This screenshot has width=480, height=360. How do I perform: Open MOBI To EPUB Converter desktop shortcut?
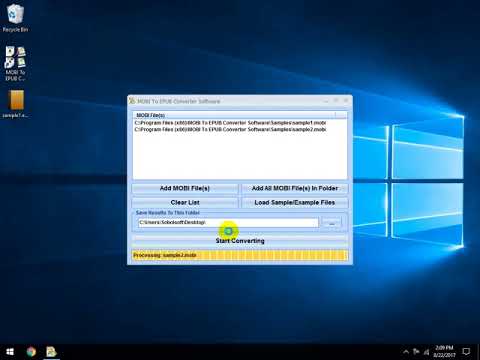pyautogui.click(x=15, y=63)
